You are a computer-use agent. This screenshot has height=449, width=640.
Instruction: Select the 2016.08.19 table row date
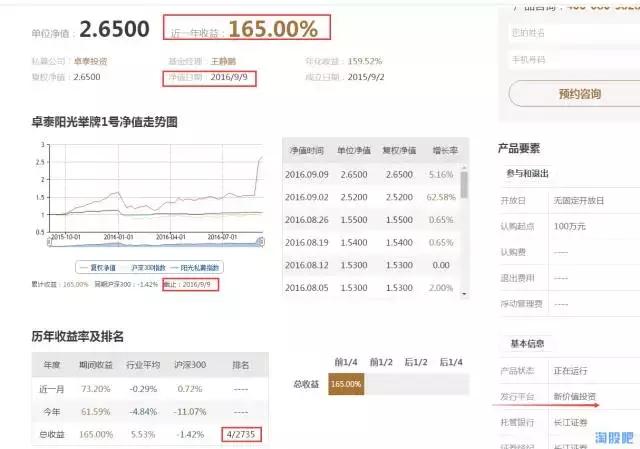307,242
